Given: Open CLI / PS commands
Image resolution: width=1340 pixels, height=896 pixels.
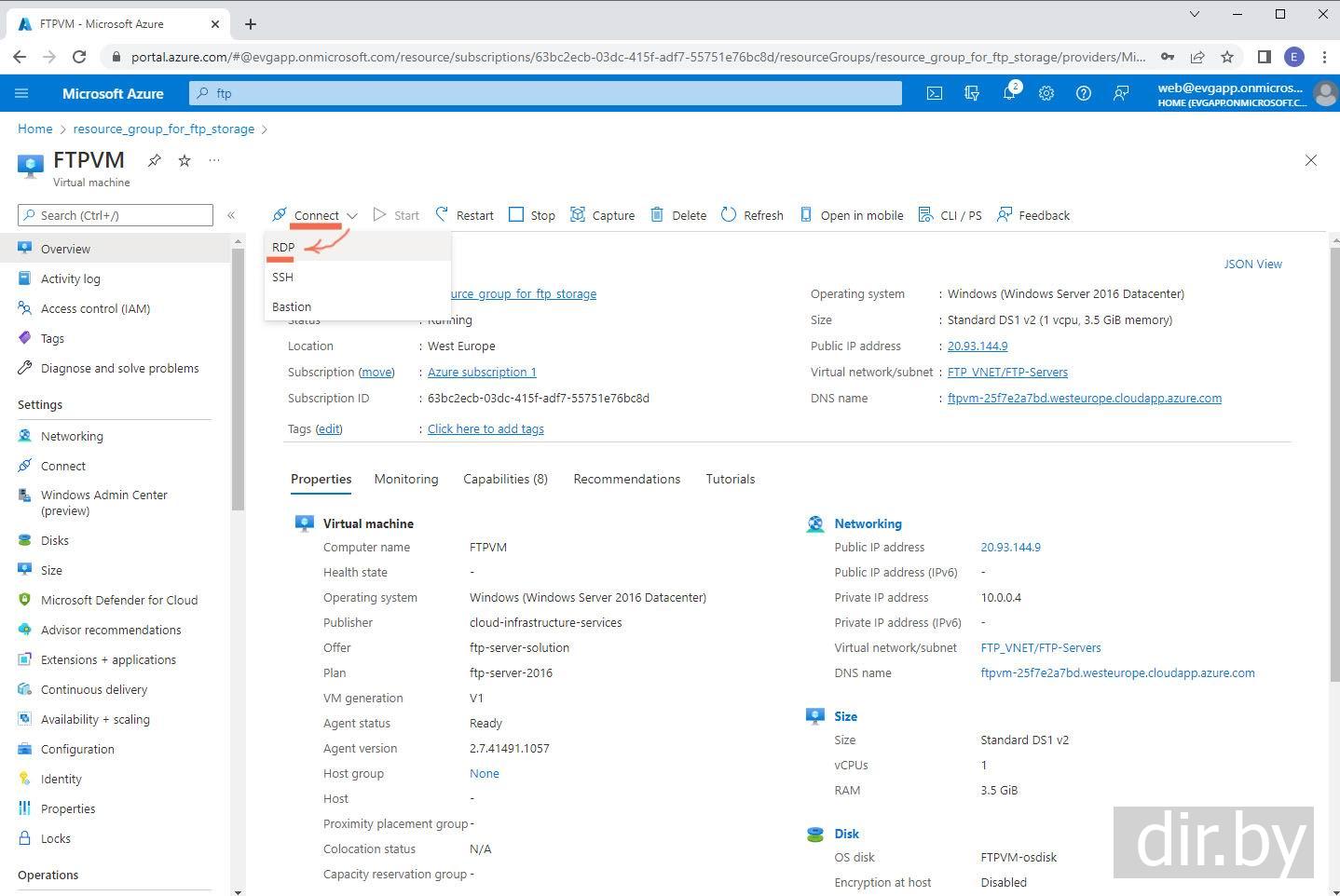Looking at the screenshot, I should tap(950, 215).
